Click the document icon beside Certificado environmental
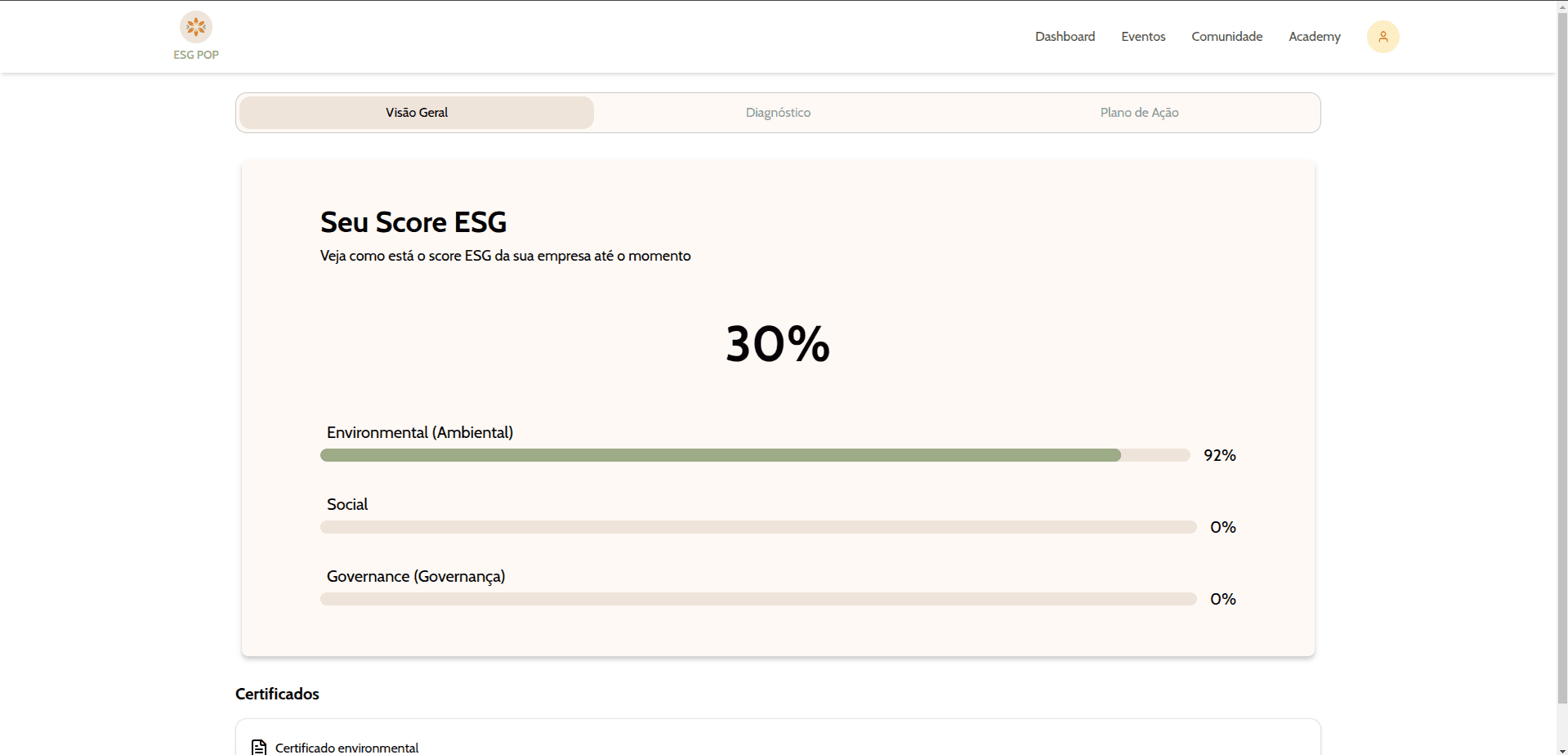1568x755 pixels. coord(259,747)
